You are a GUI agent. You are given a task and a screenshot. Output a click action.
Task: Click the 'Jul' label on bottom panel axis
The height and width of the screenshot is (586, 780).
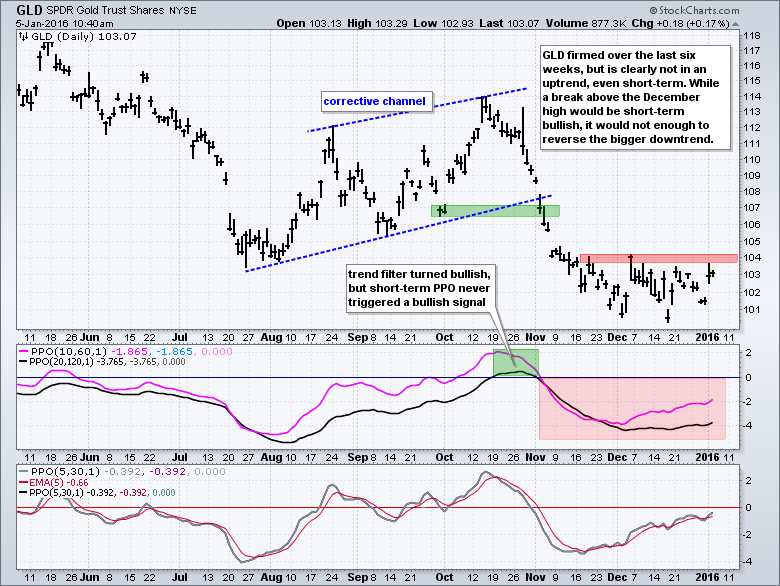[180, 577]
